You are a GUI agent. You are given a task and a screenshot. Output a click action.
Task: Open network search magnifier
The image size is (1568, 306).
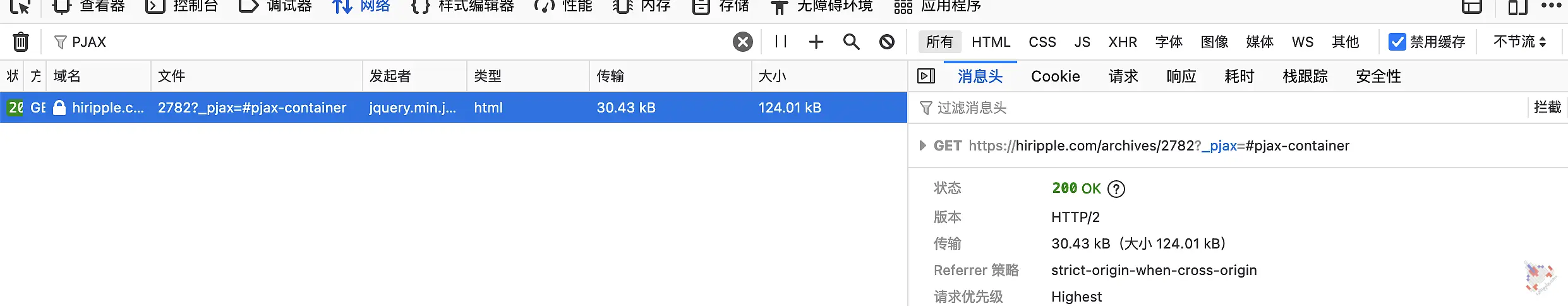coord(852,42)
